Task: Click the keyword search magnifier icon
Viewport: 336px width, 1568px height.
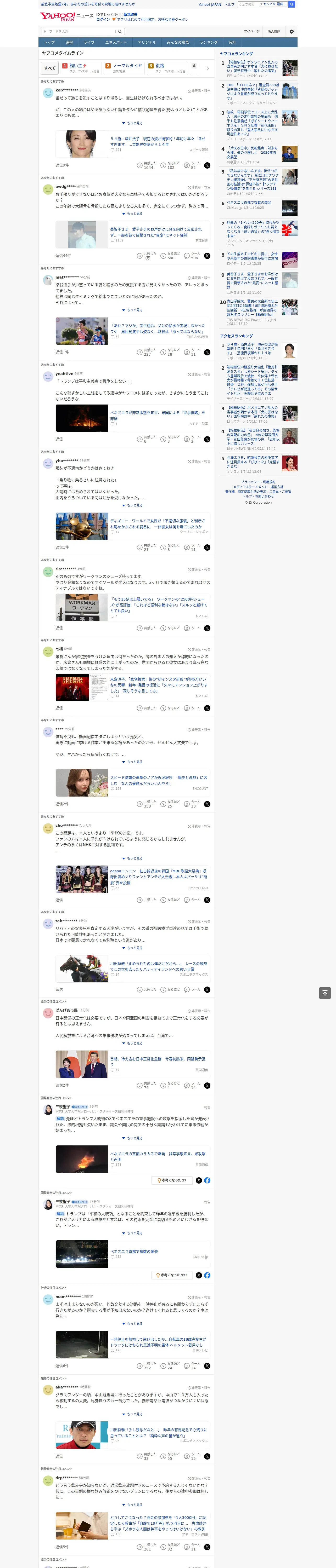Action: [120, 32]
